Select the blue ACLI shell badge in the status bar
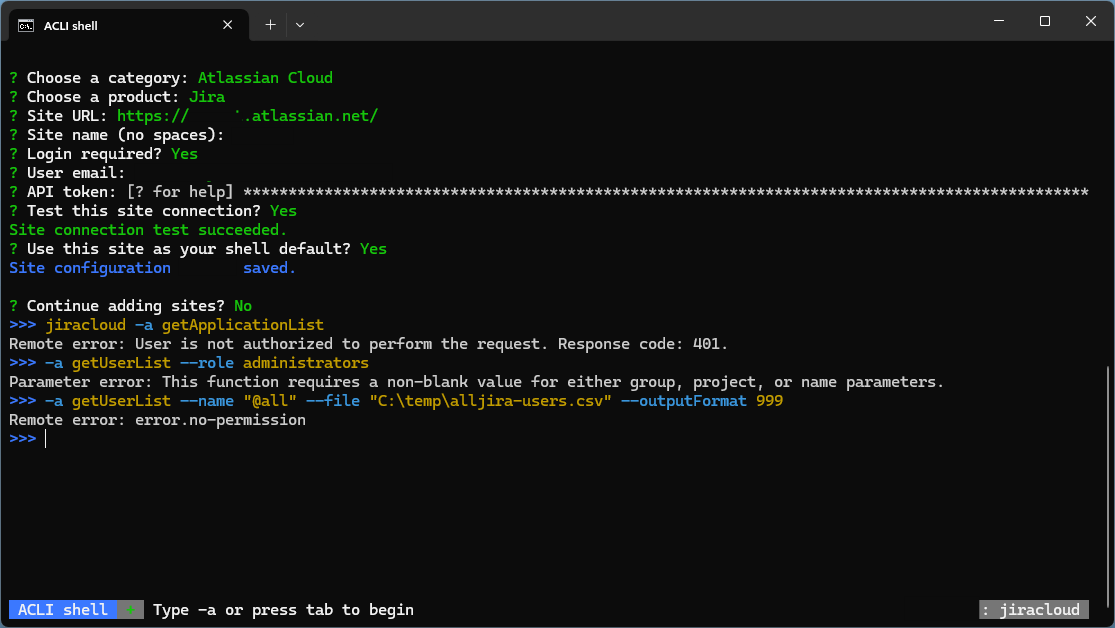 63,609
